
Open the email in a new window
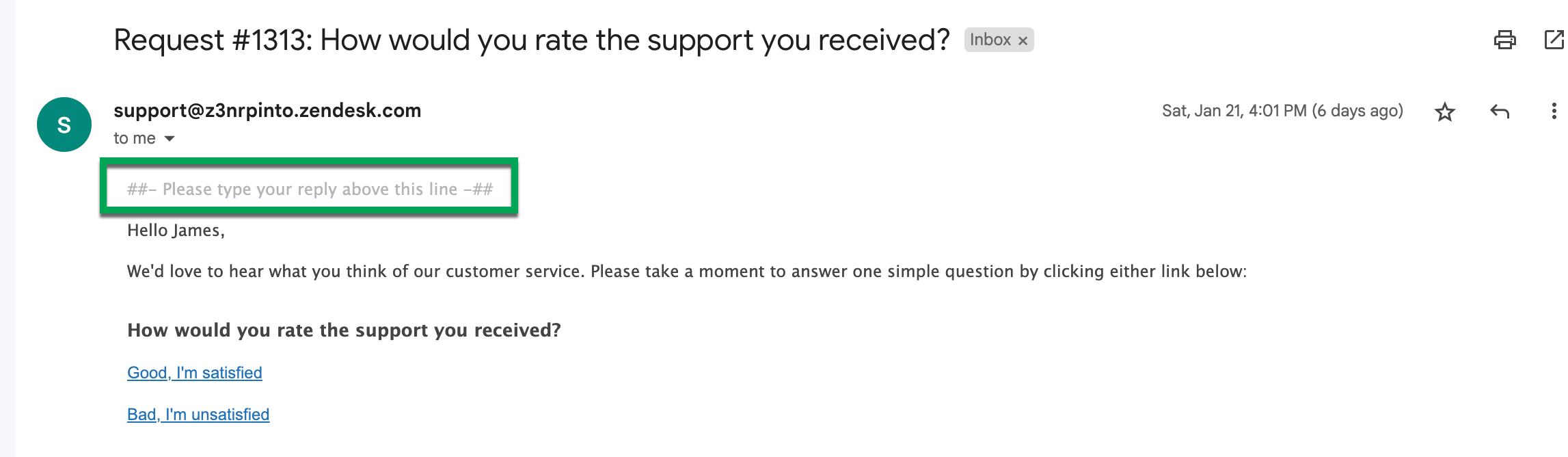tap(1553, 40)
